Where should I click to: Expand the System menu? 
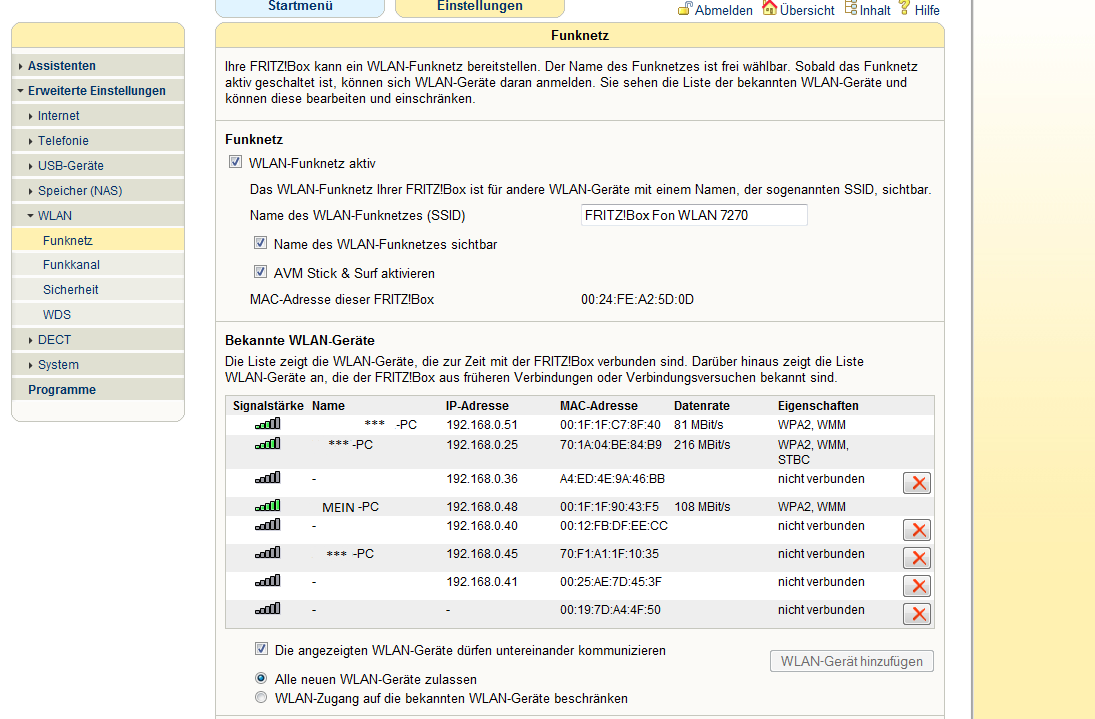point(98,365)
